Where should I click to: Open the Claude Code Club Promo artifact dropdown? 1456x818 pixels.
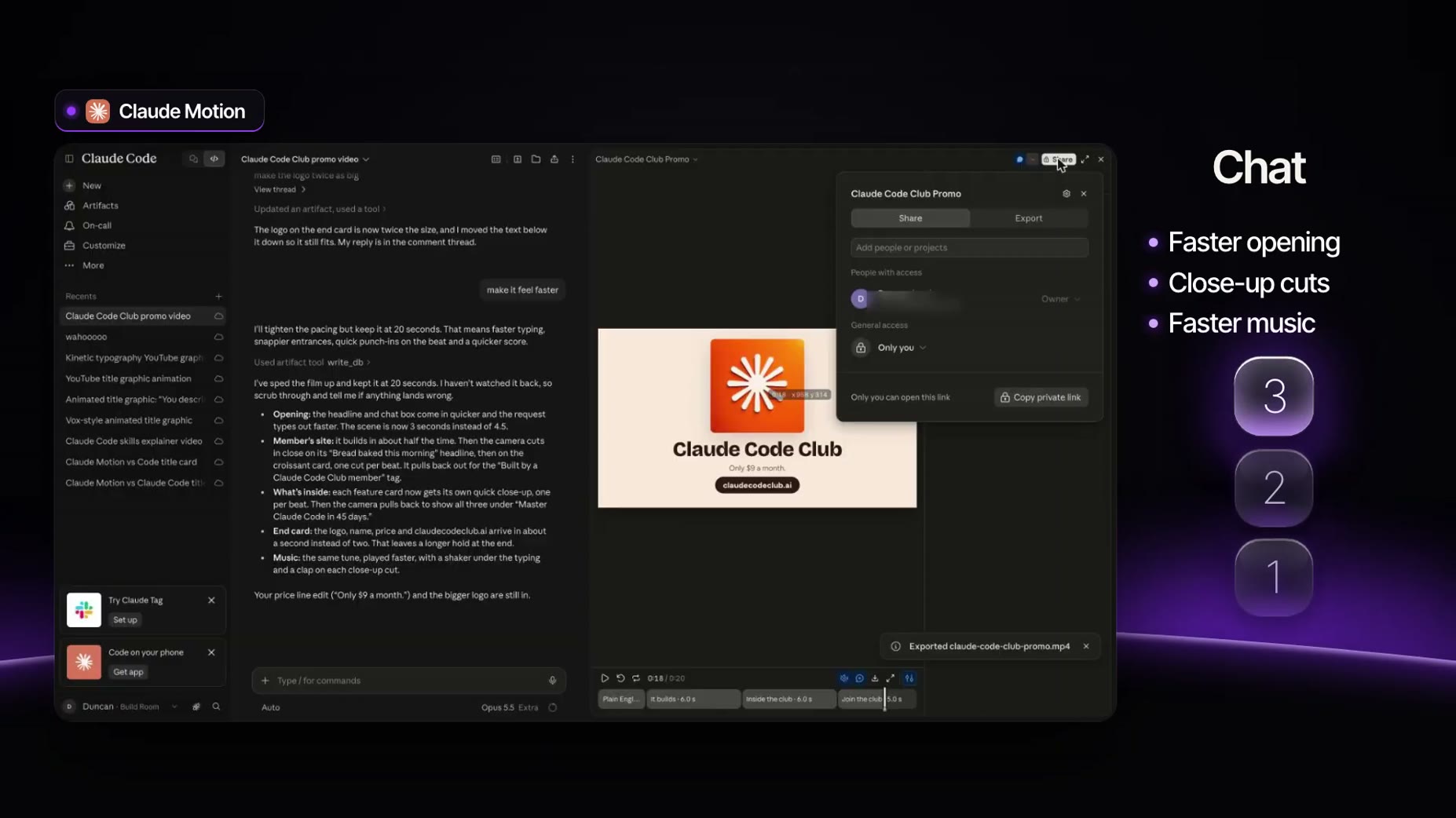tap(646, 159)
